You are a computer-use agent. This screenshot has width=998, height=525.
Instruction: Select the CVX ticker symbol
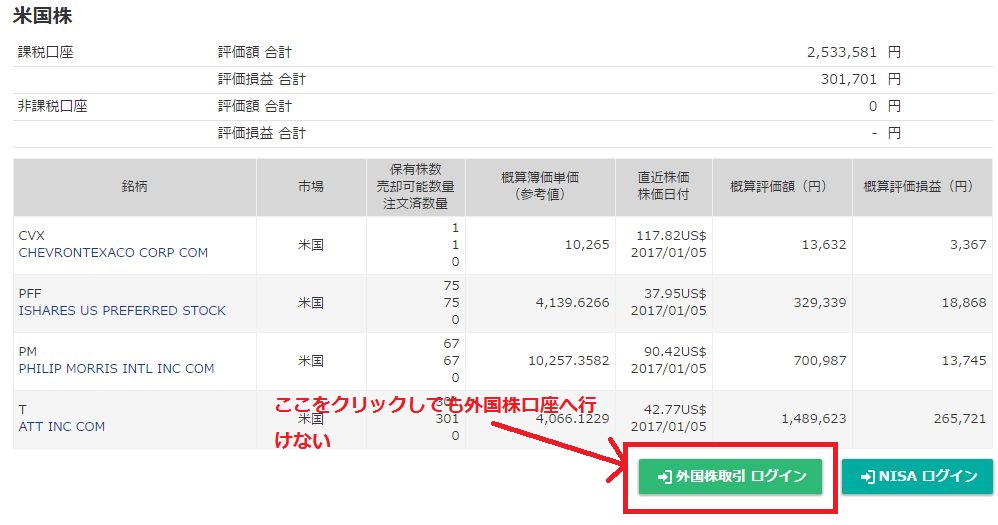point(32,235)
